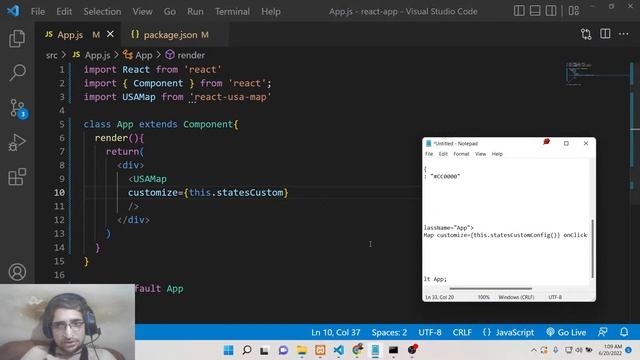Show hidden tray icons chevron
The image size is (640, 360).
pyautogui.click(x=533, y=350)
